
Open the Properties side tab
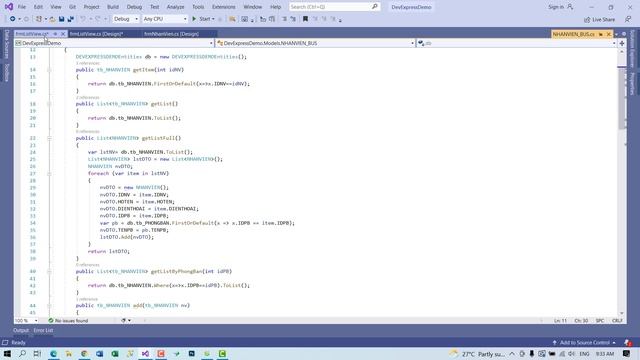pyautogui.click(x=632, y=84)
